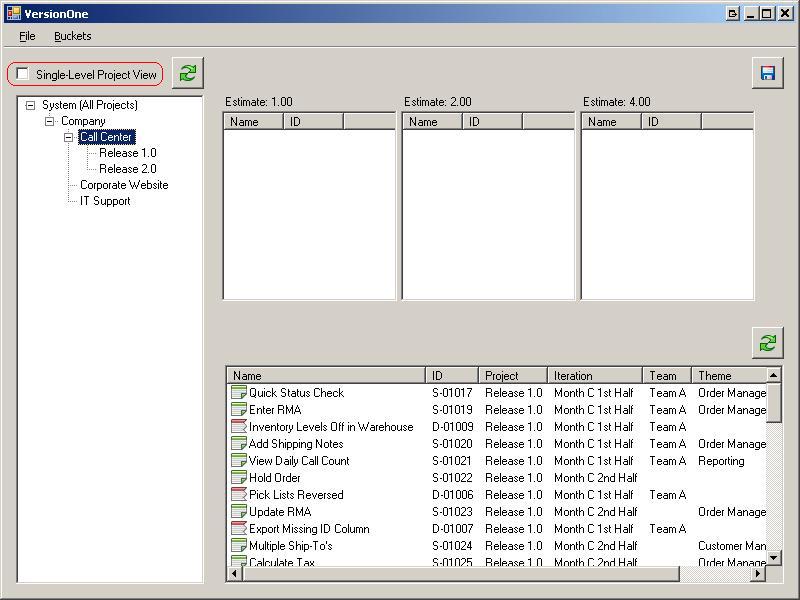The height and width of the screenshot is (600, 800).
Task: Click ID cell D-01009
Action: [453, 427]
